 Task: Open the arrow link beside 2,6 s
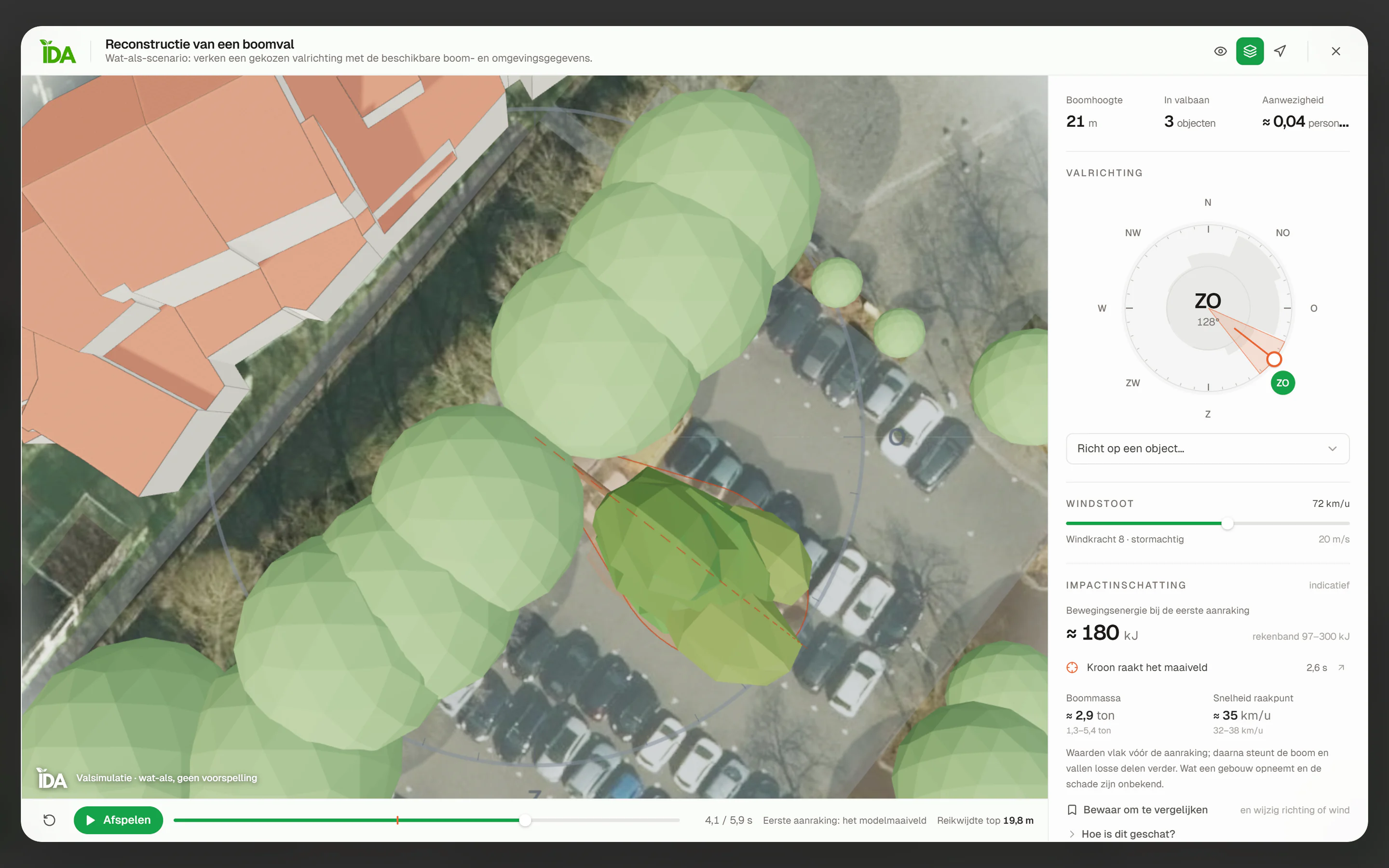pyautogui.click(x=1341, y=668)
